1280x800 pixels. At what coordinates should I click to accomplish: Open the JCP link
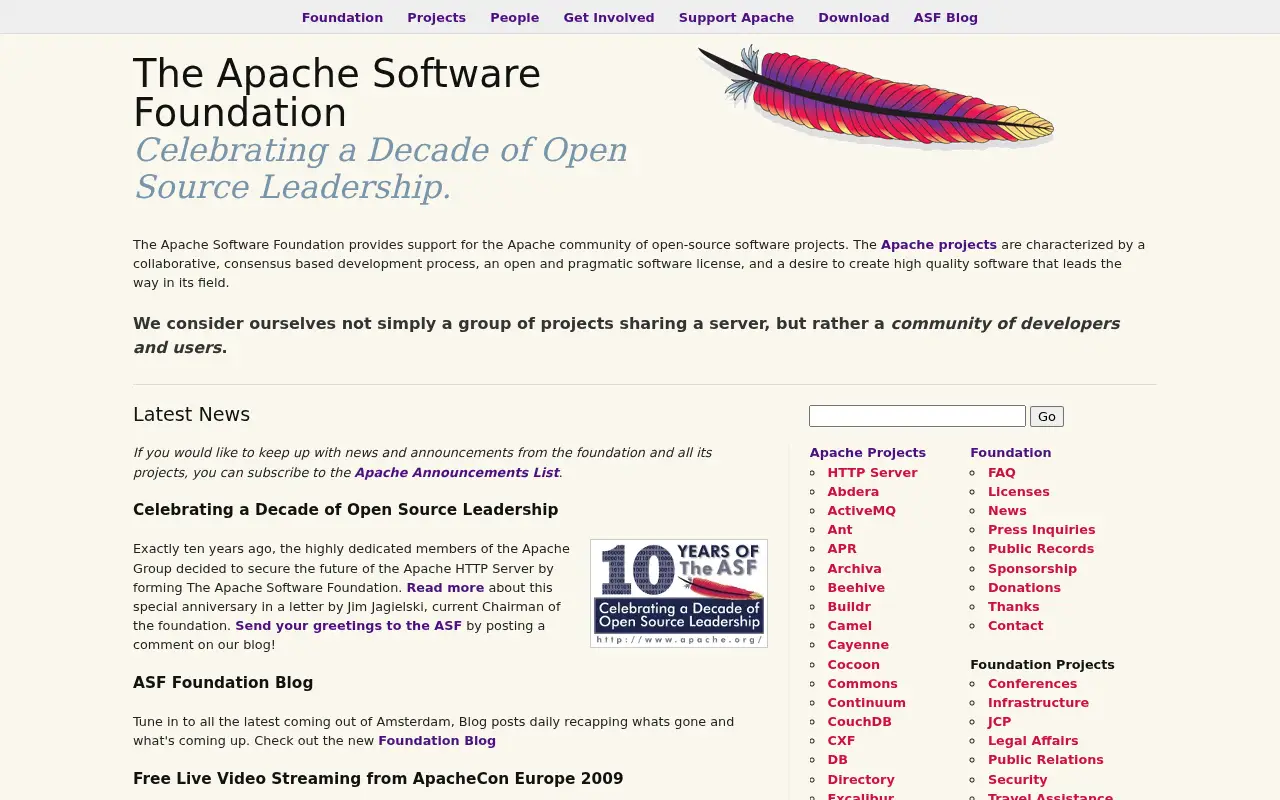tap(999, 721)
